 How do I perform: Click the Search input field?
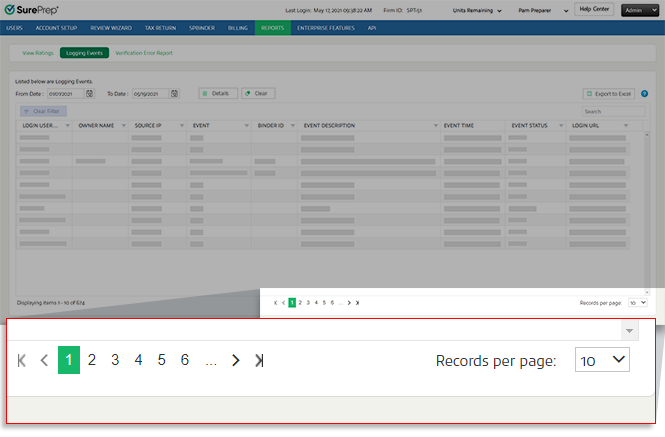pyautogui.click(x=608, y=111)
